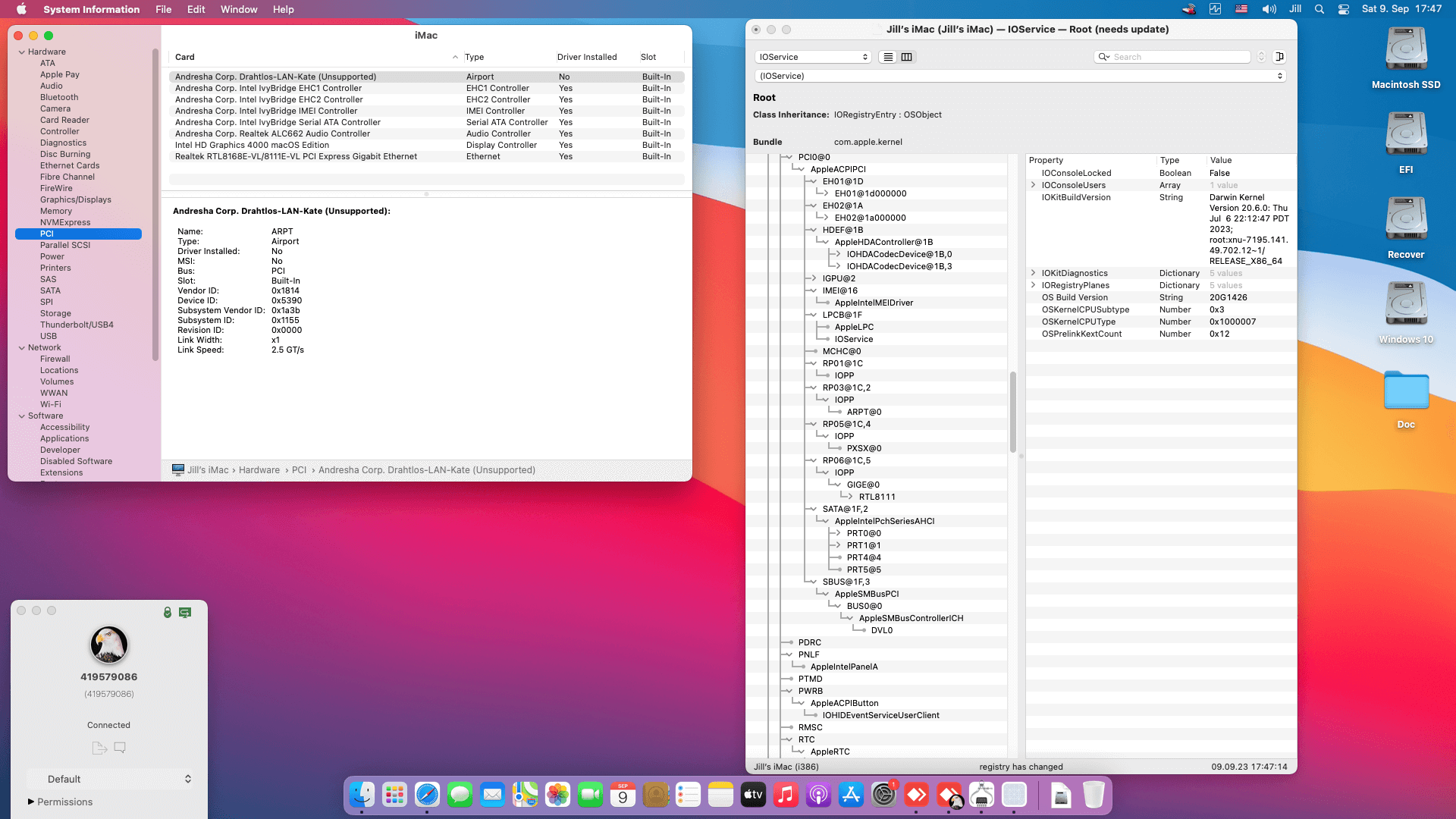Toggle IORegistry inspector sidebar button
1456x819 pixels.
click(1279, 57)
